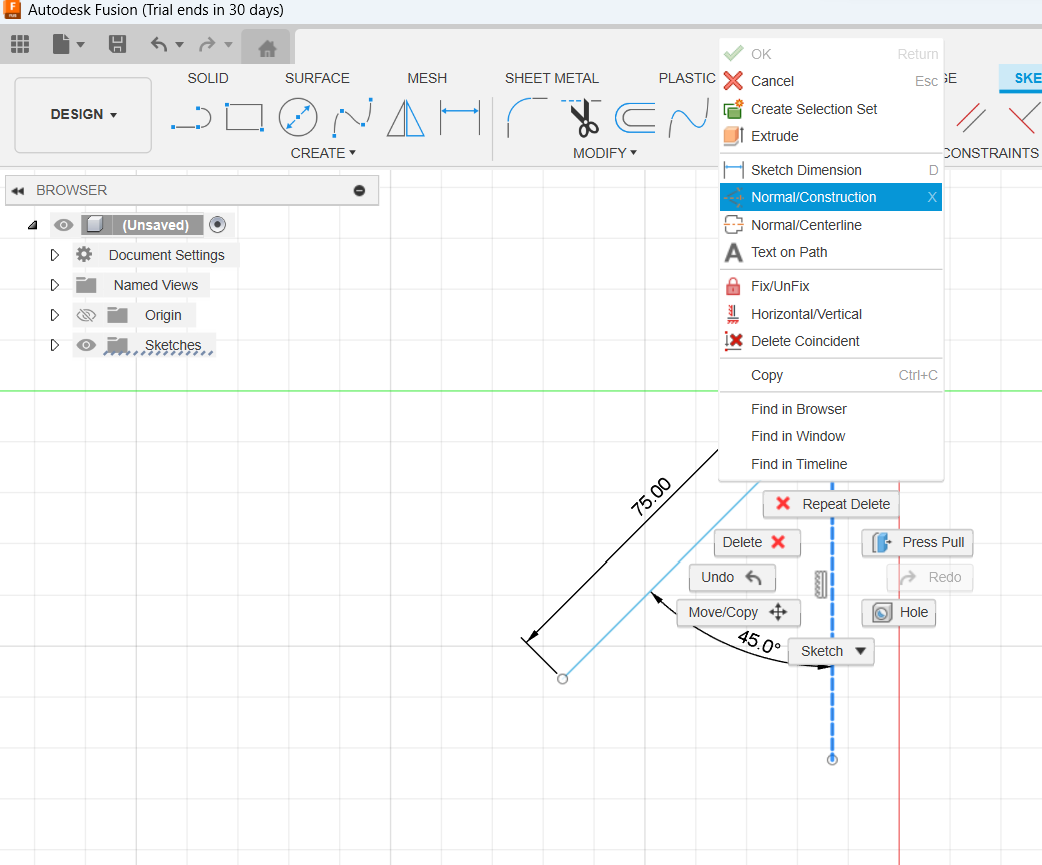Select the Fillet modify tool

coord(527,118)
